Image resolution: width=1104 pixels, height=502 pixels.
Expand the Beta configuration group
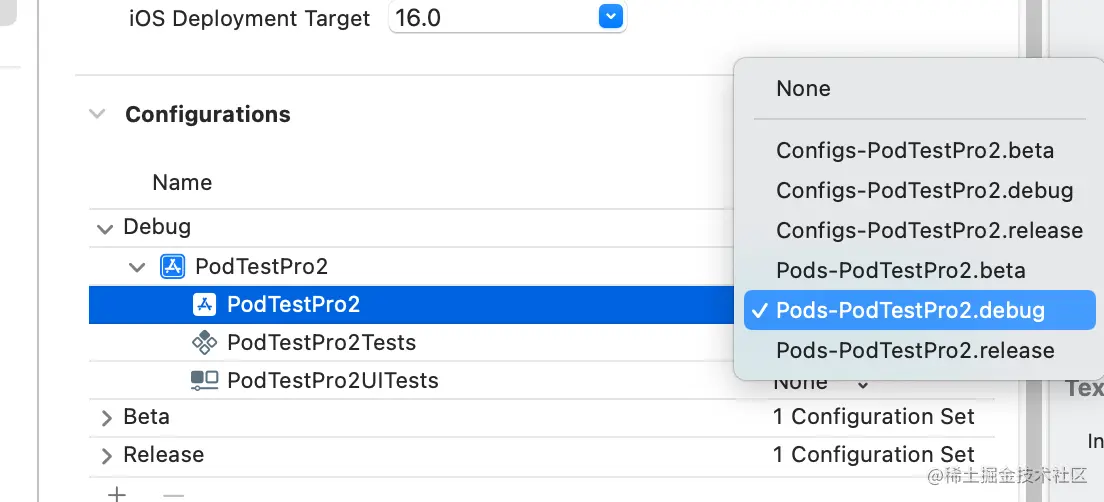pyautogui.click(x=106, y=418)
